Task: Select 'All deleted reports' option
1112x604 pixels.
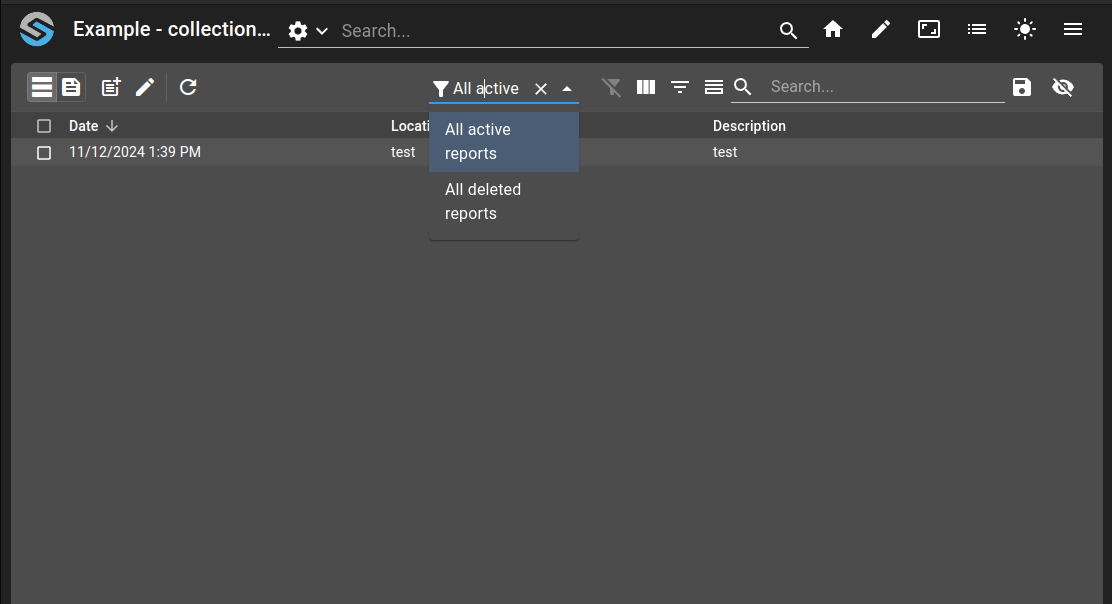Action: point(504,202)
